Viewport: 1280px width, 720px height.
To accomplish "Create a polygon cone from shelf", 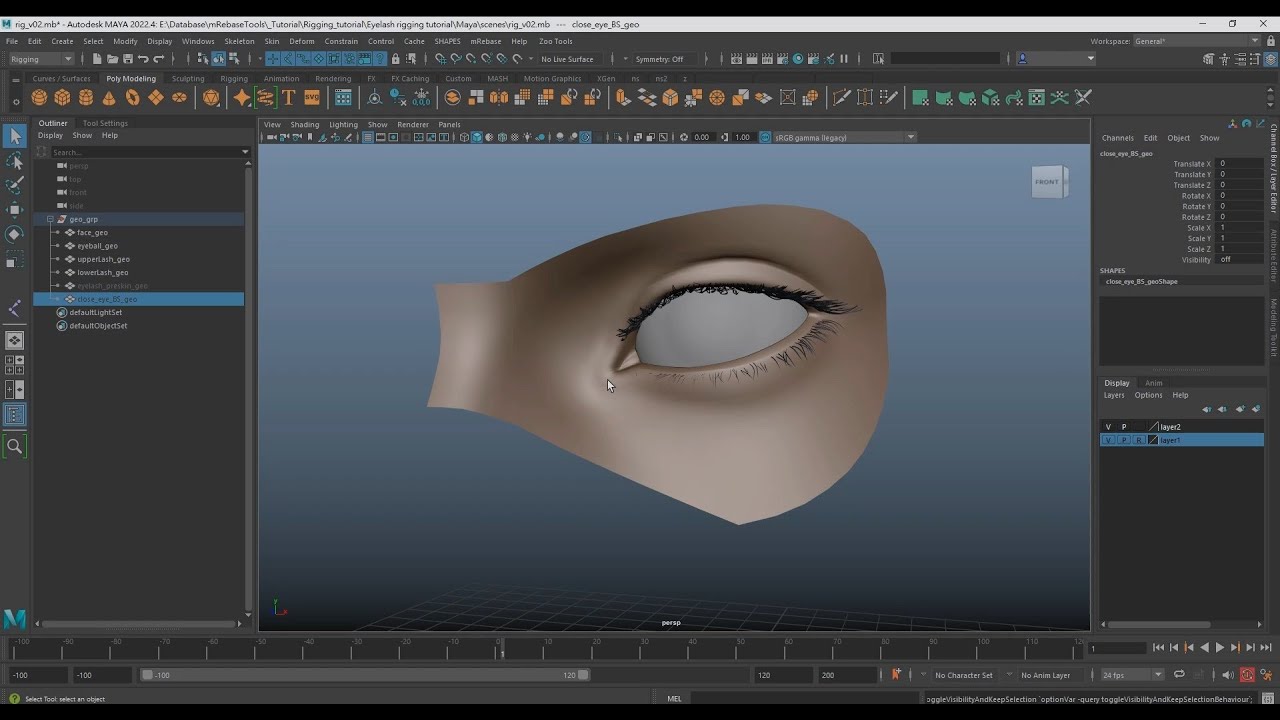I will (109, 97).
